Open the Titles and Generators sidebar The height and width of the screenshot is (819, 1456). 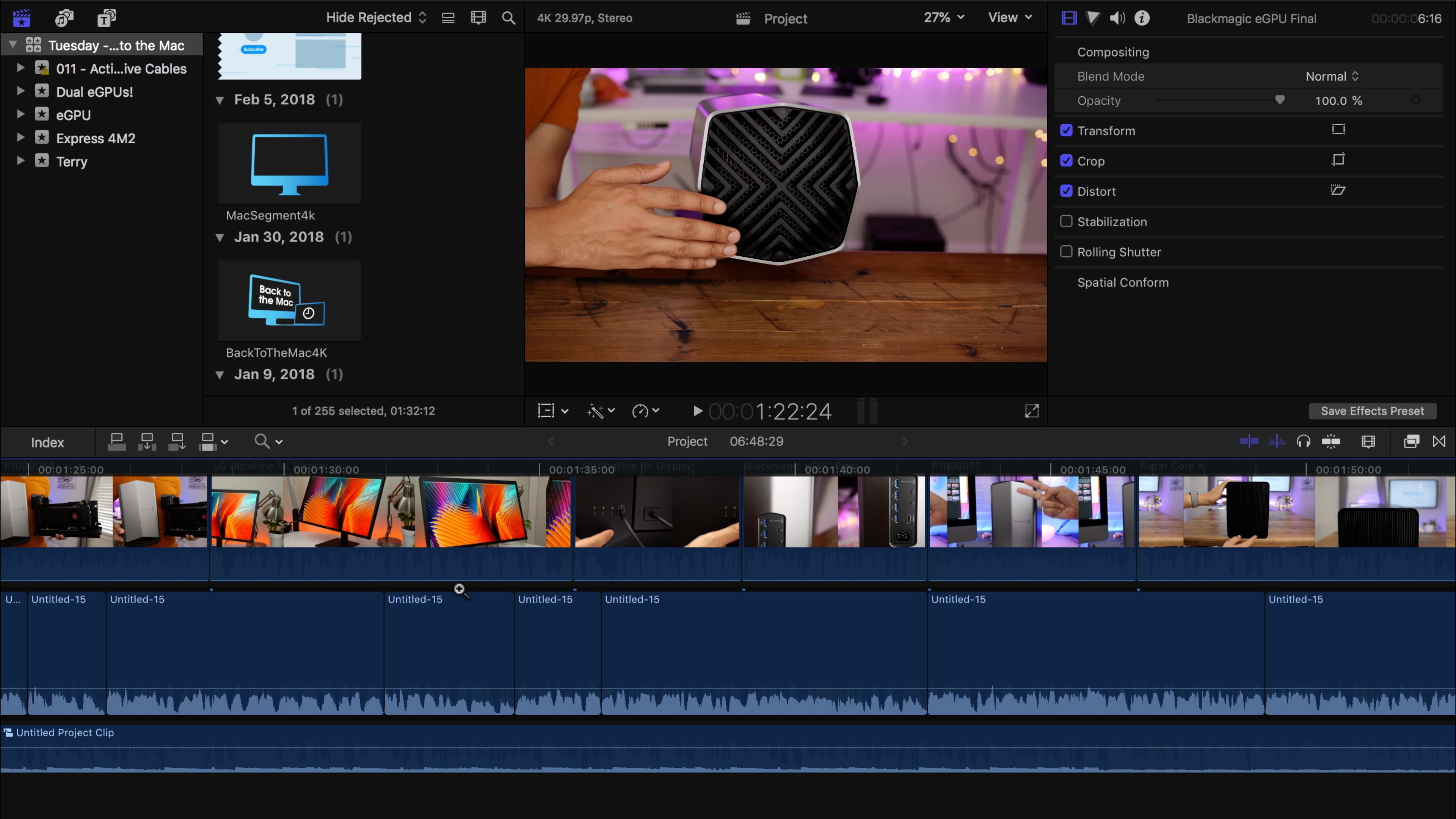[106, 18]
